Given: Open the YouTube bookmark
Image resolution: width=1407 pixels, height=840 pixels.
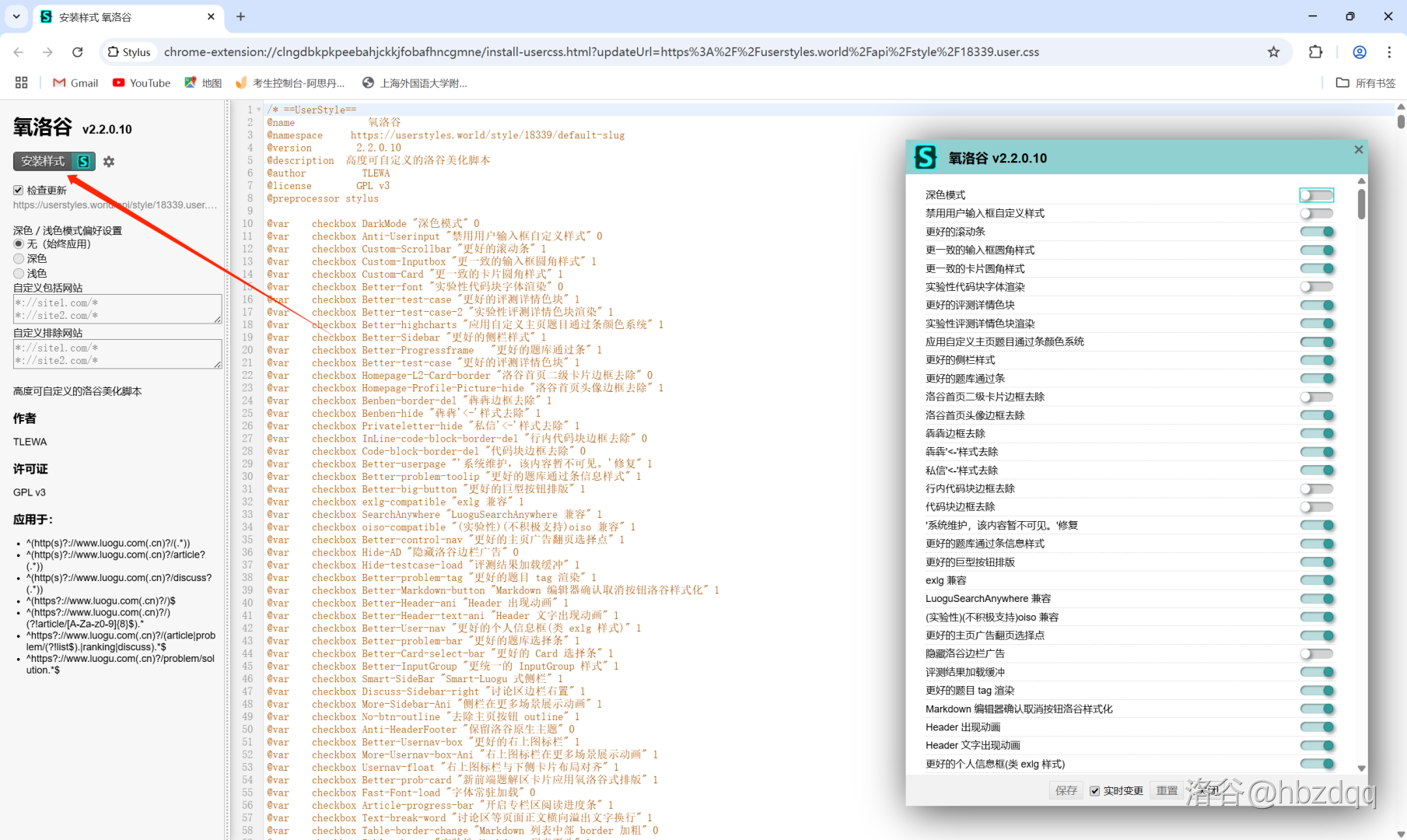Looking at the screenshot, I should click(142, 83).
